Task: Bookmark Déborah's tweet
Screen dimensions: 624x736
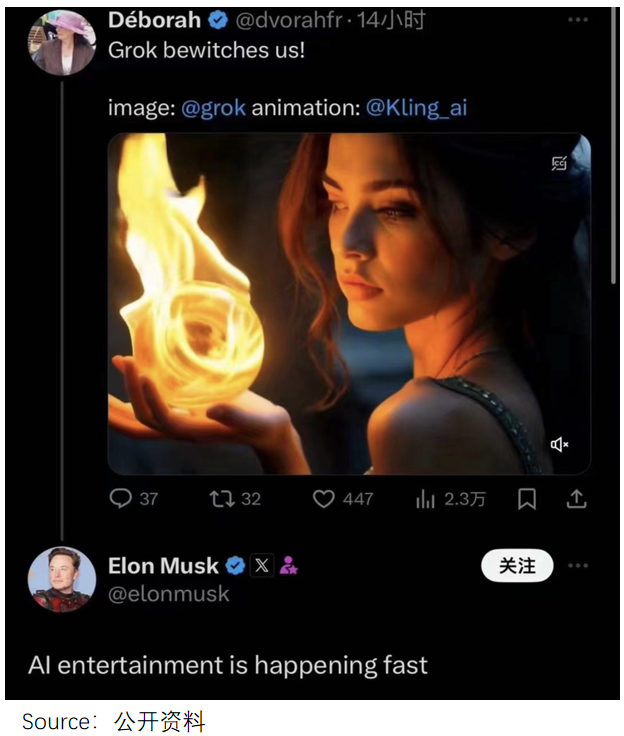Action: pyautogui.click(x=527, y=498)
